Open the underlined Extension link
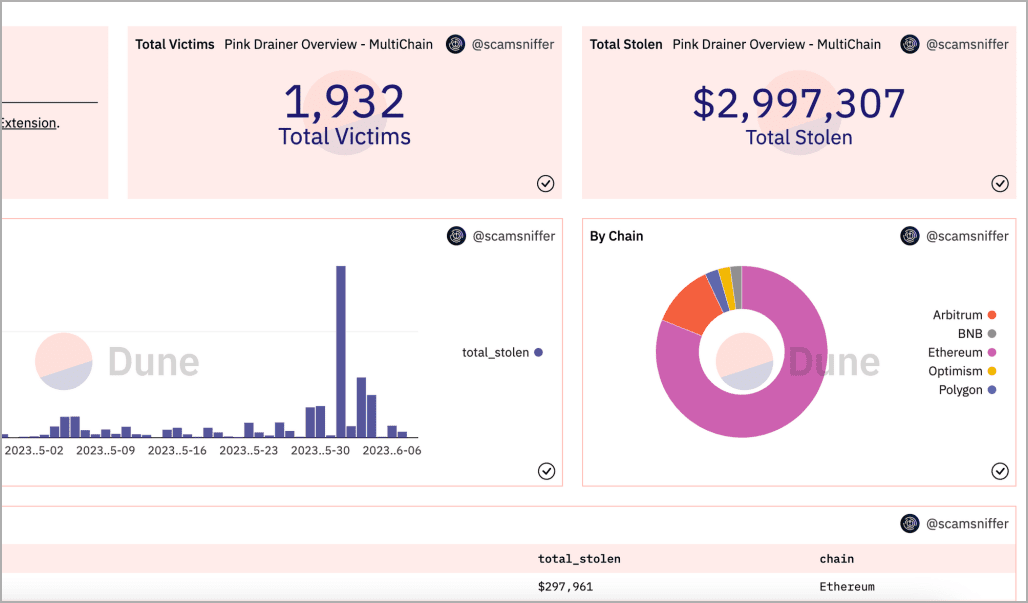This screenshot has width=1028, height=603. coord(28,123)
